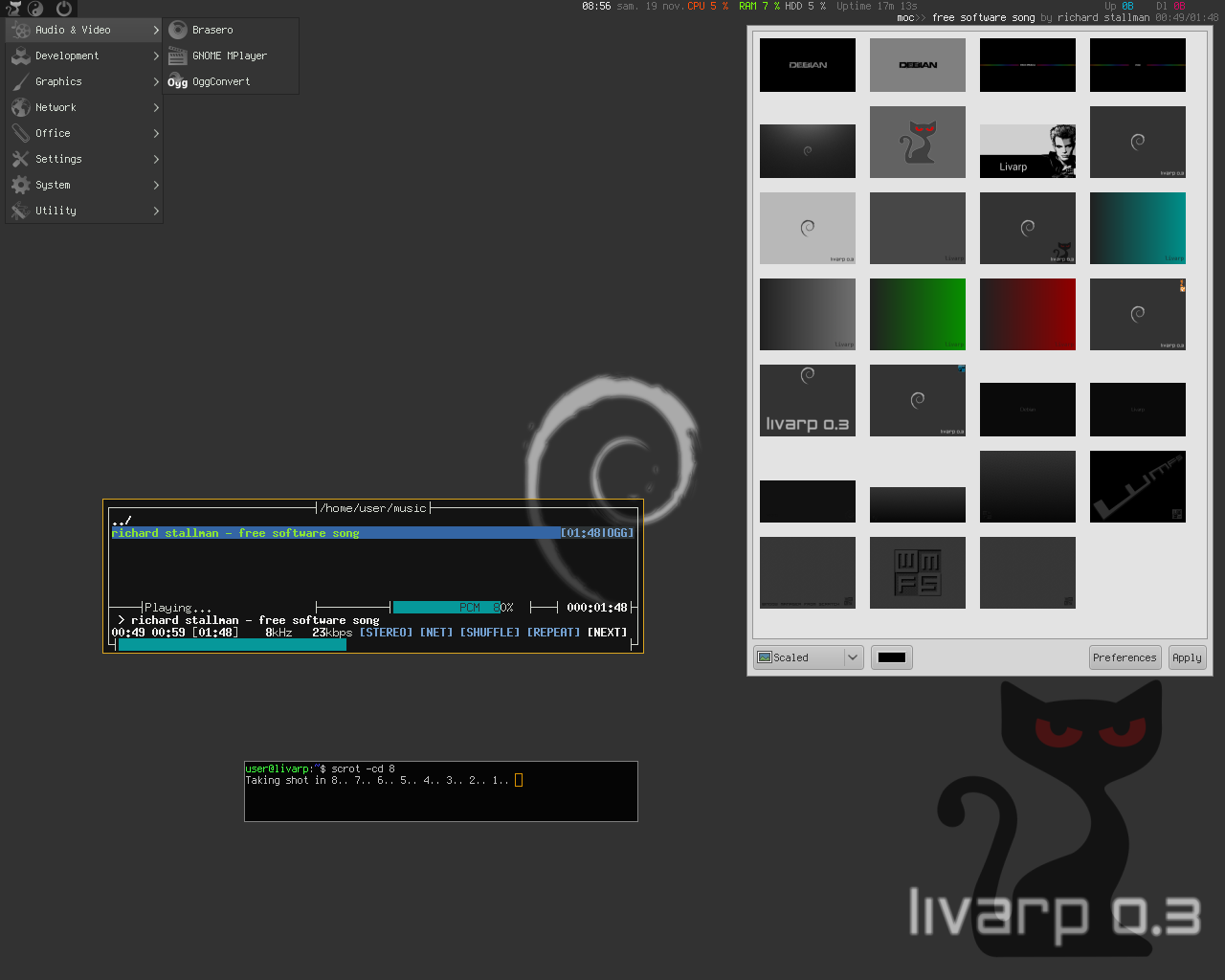
Task: Click the yin-yang icon in top panel
Action: (x=35, y=8)
